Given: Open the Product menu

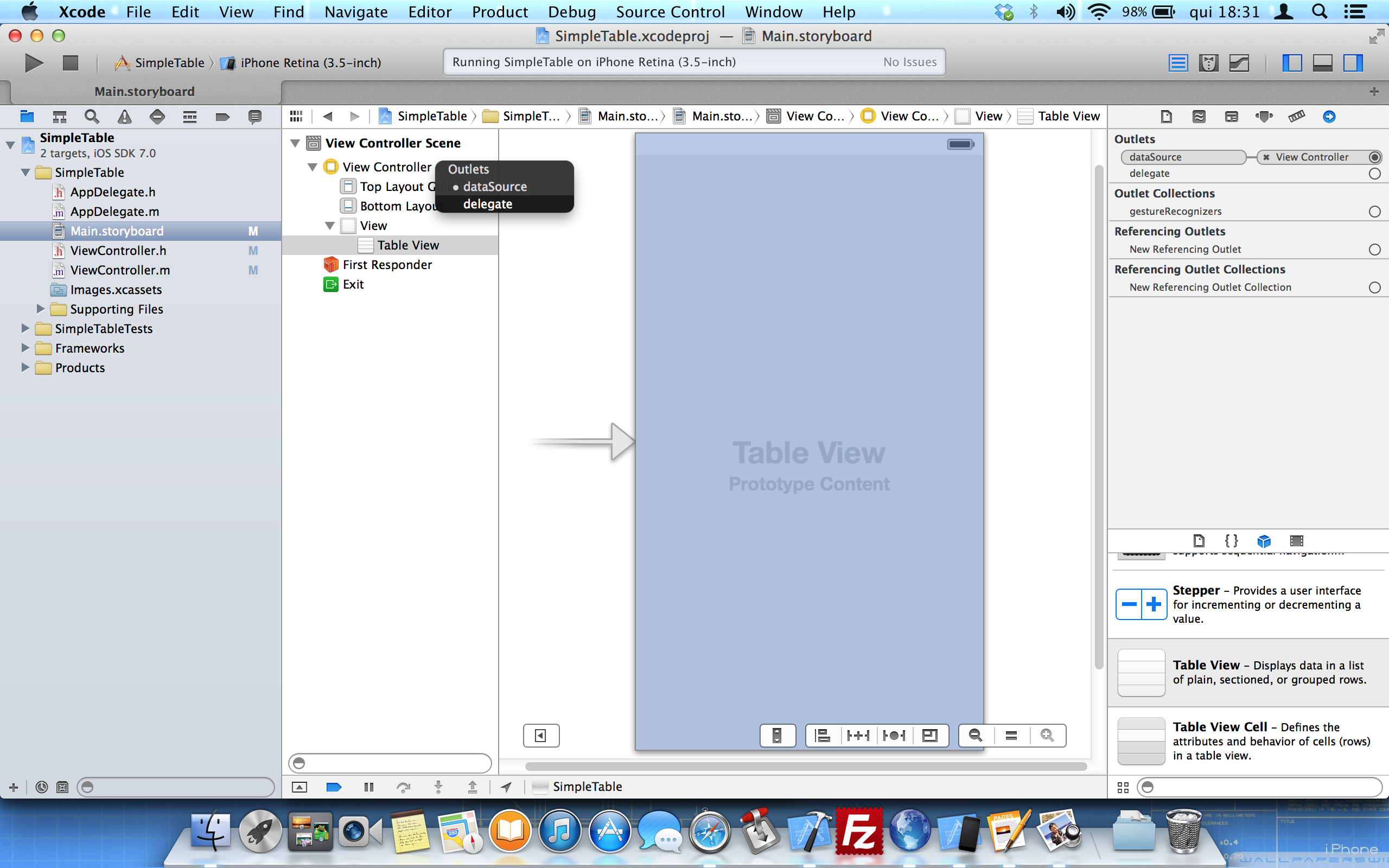Looking at the screenshot, I should click(499, 11).
